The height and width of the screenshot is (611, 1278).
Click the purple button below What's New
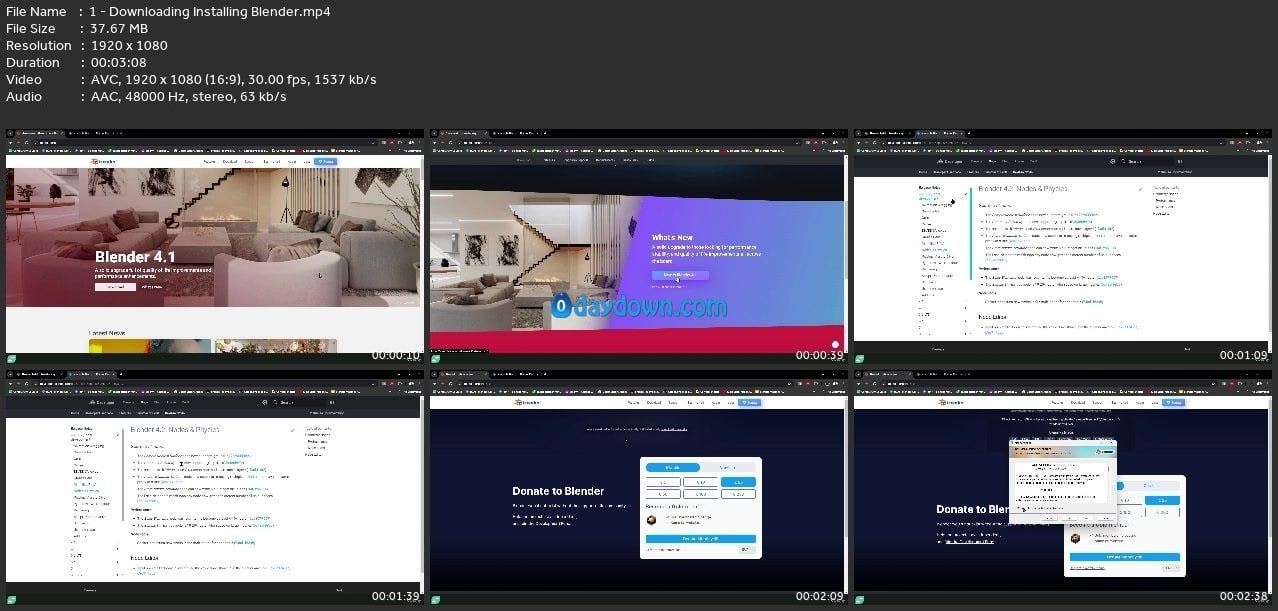[x=680, y=274]
